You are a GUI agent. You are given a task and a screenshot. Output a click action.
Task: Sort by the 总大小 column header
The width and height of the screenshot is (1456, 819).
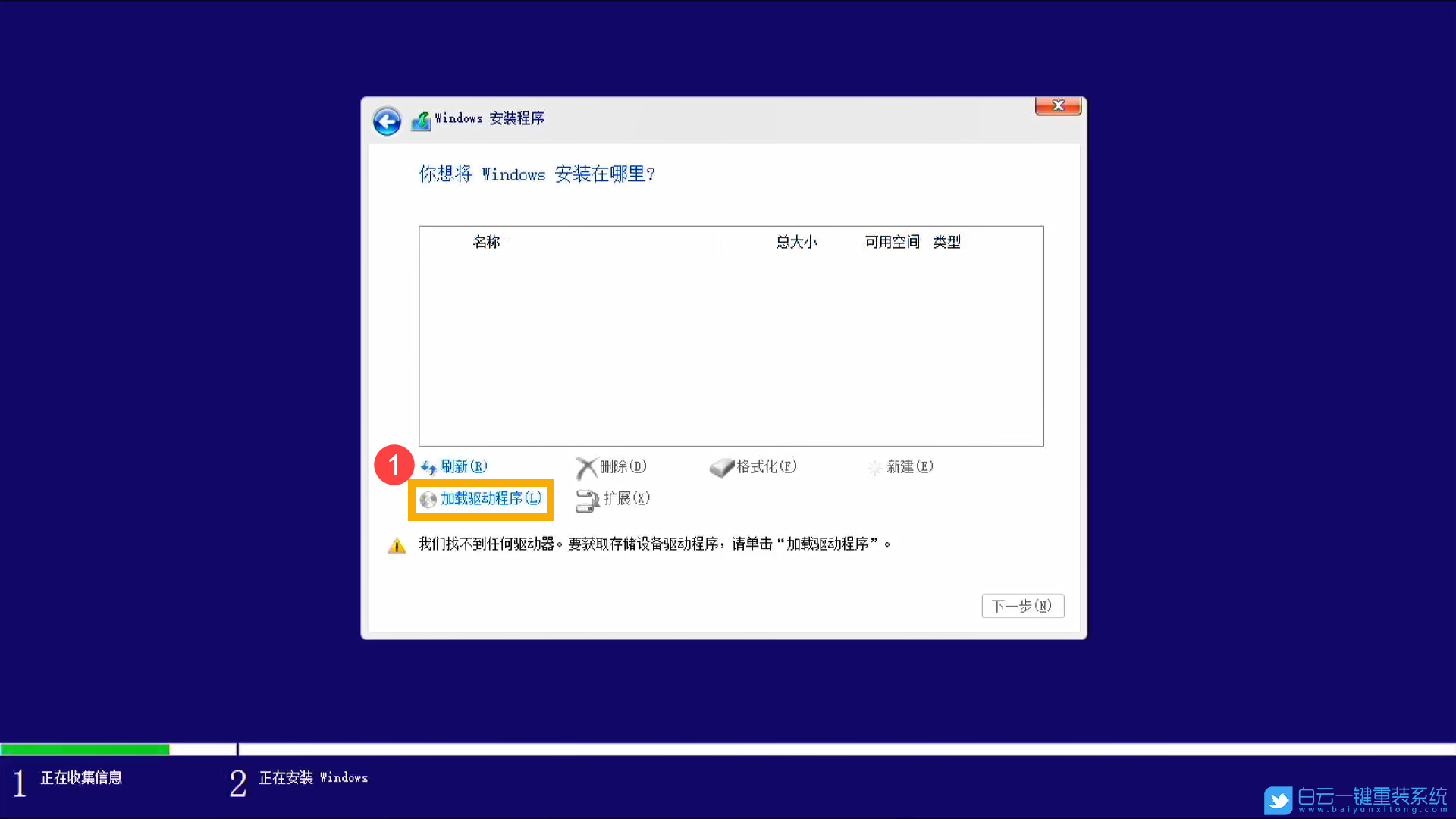coord(796,241)
